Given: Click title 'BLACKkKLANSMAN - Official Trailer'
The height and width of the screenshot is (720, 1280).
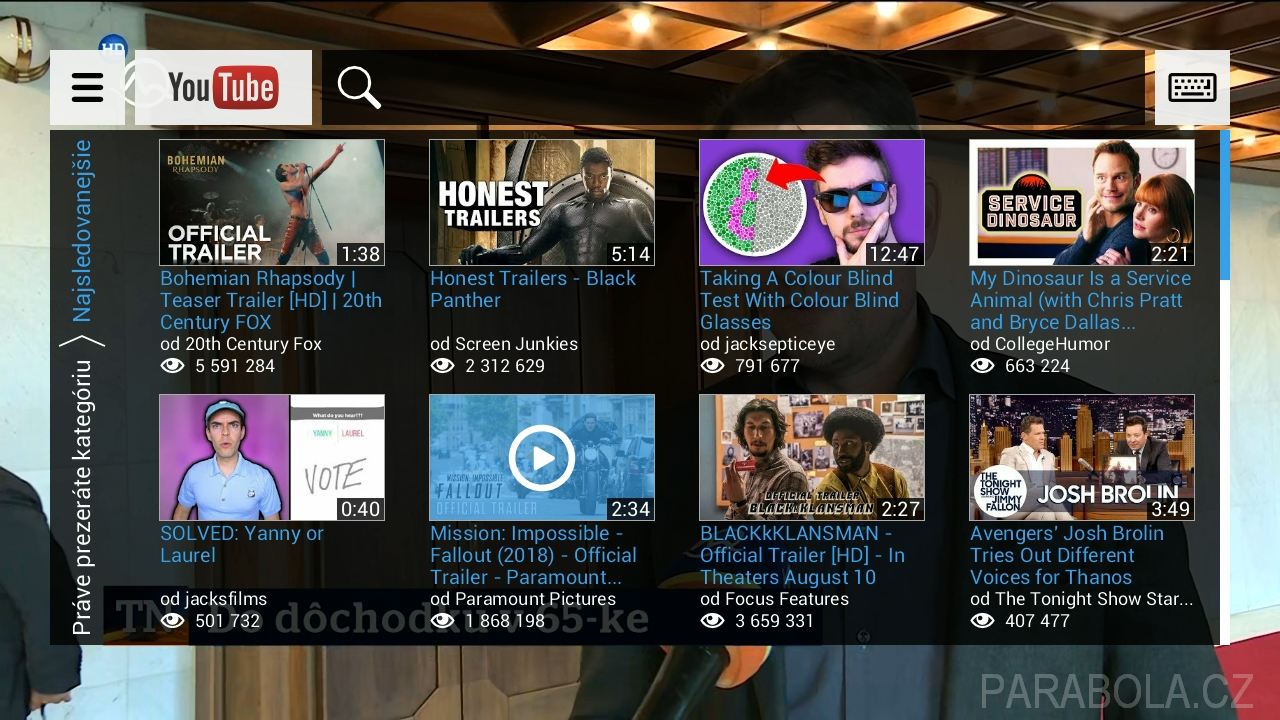Looking at the screenshot, I should [x=802, y=555].
